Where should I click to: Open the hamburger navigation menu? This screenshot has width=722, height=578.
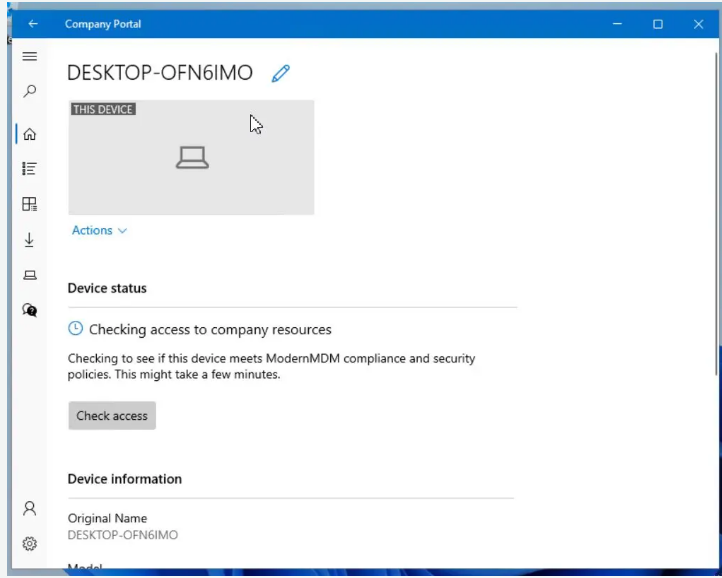pyautogui.click(x=29, y=56)
